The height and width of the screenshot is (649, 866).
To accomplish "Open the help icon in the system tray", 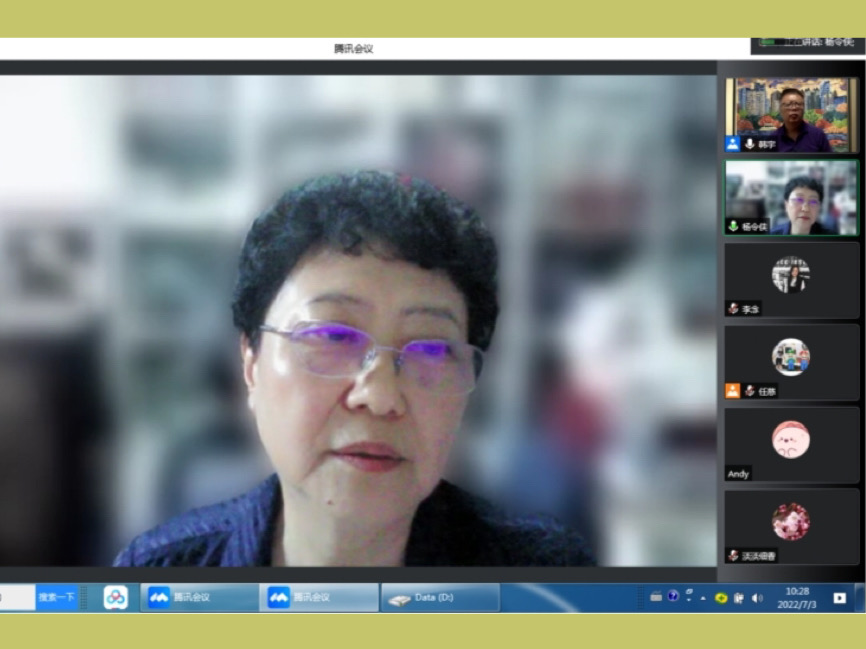I will click(673, 597).
